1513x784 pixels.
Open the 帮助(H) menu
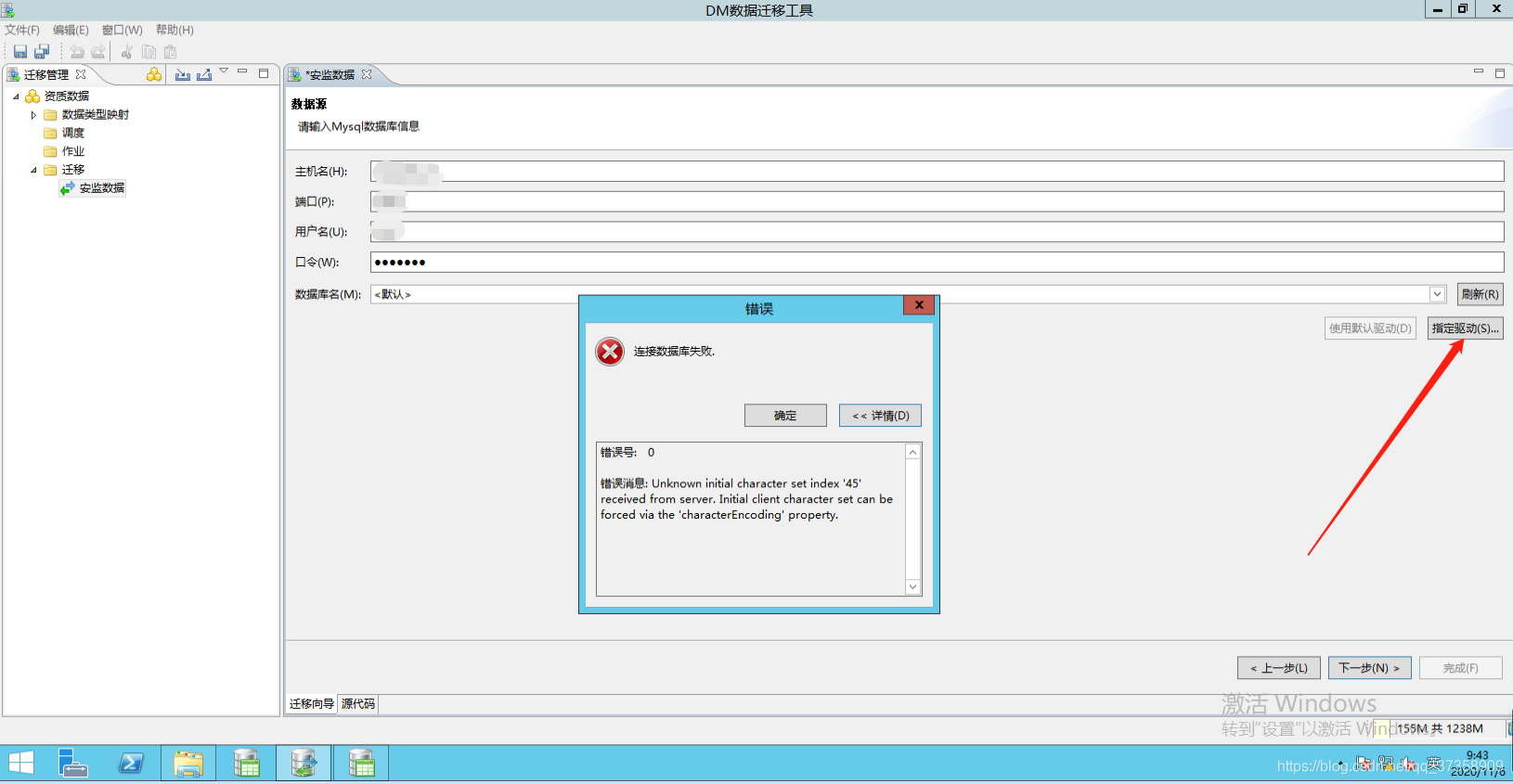click(175, 30)
